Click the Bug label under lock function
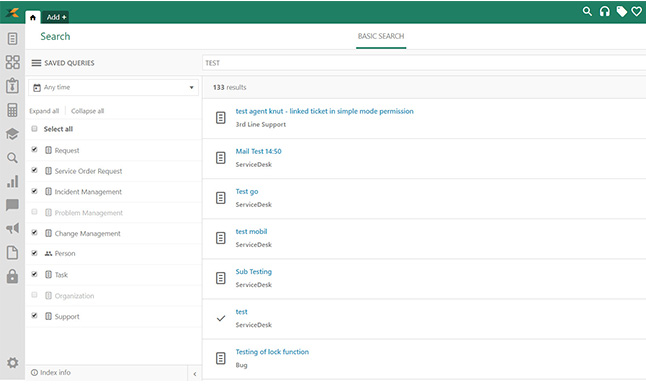 click(241, 365)
